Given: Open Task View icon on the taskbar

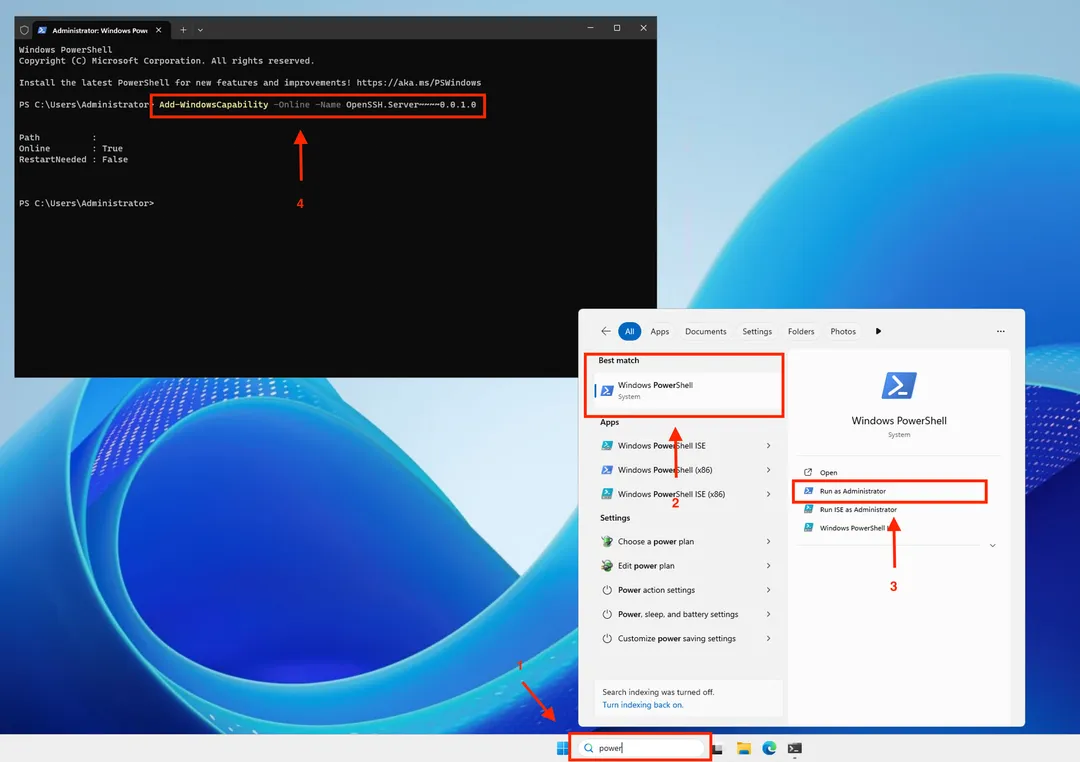Looking at the screenshot, I should point(718,749).
